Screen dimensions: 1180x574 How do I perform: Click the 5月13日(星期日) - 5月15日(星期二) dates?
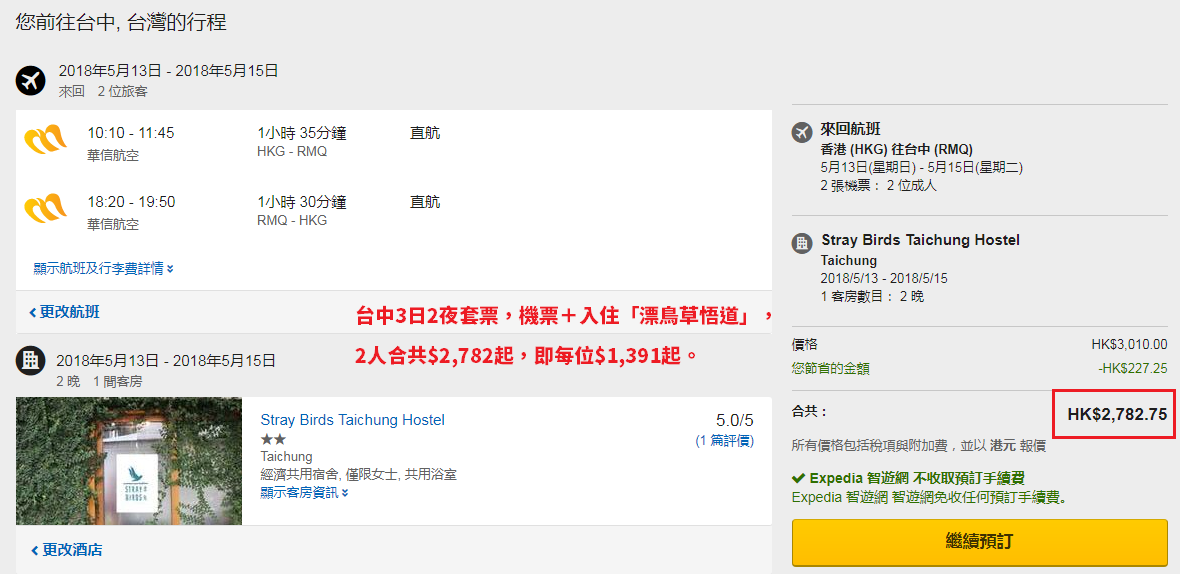coord(921,167)
